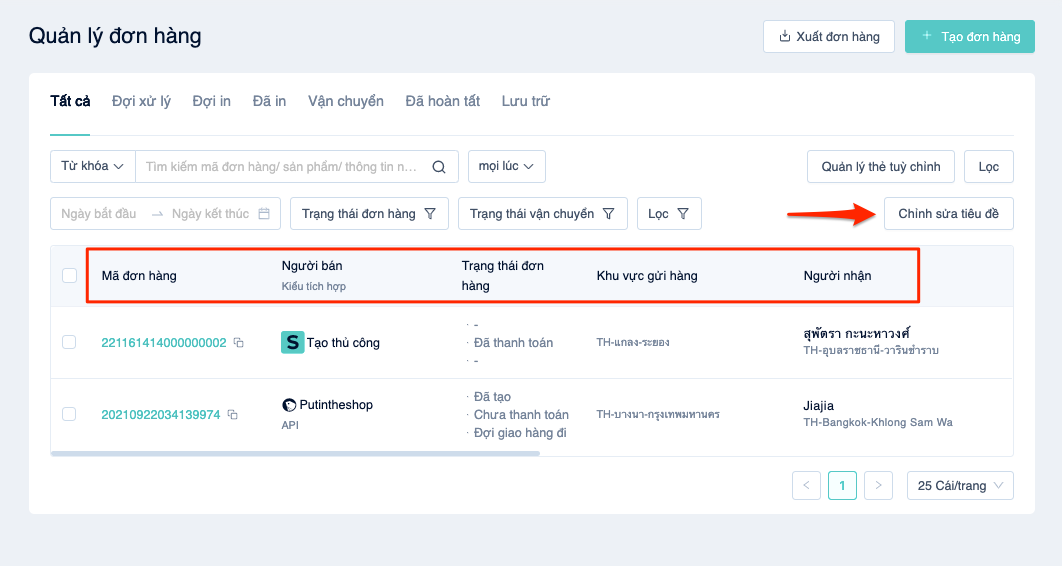Screen dimensions: 1062x566
Task: Switch to the Đã hoàn tất tab
Action: [442, 102]
